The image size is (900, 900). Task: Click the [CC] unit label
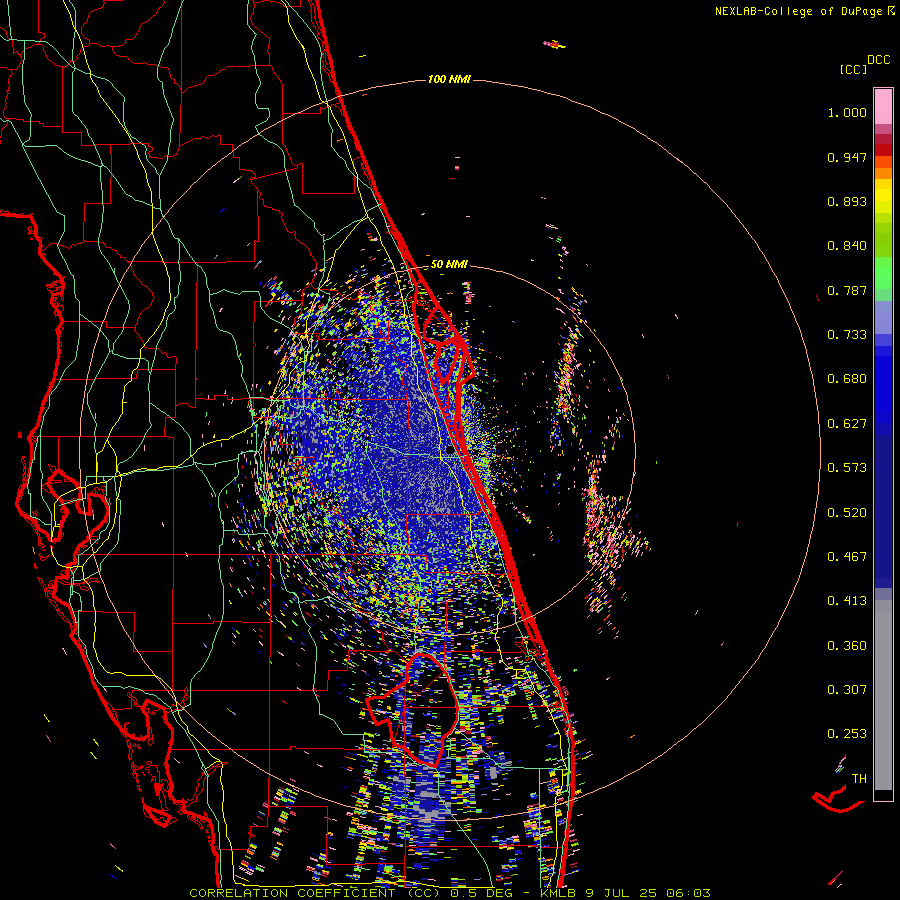point(853,69)
